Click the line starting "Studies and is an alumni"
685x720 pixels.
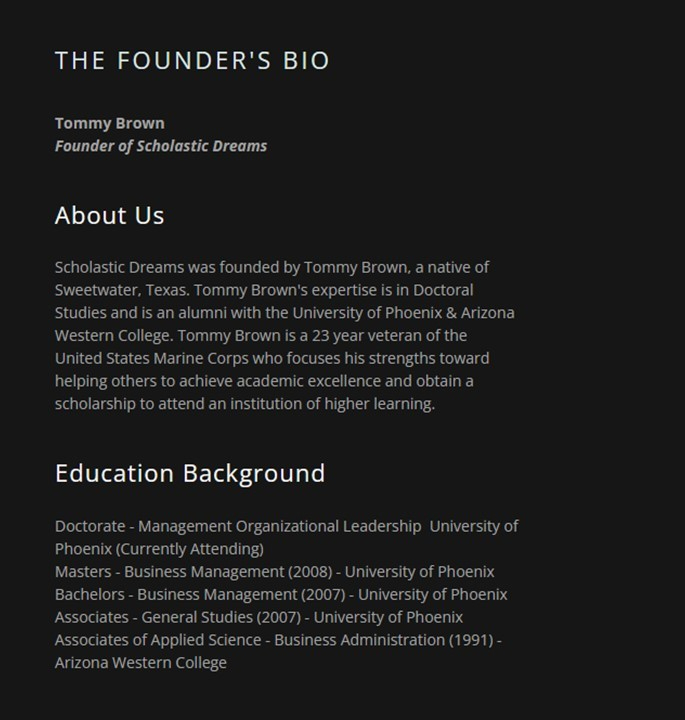point(284,313)
